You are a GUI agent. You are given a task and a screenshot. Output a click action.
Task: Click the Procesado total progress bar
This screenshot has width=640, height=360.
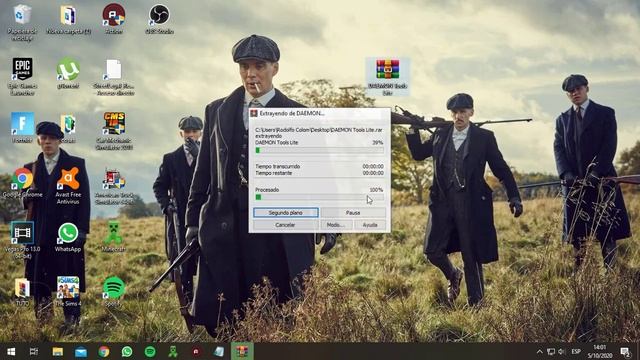coord(319,197)
